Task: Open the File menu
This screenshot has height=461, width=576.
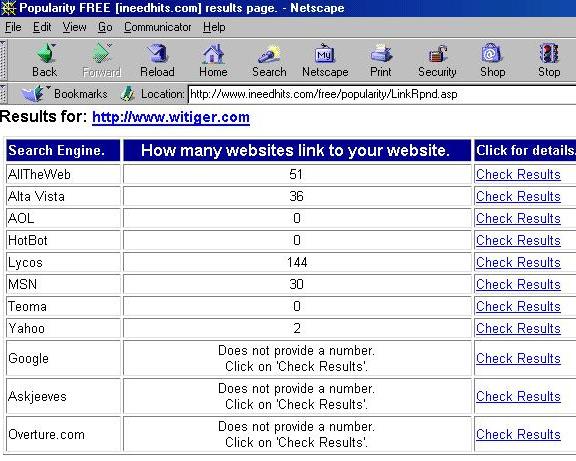Action: [x=13, y=27]
